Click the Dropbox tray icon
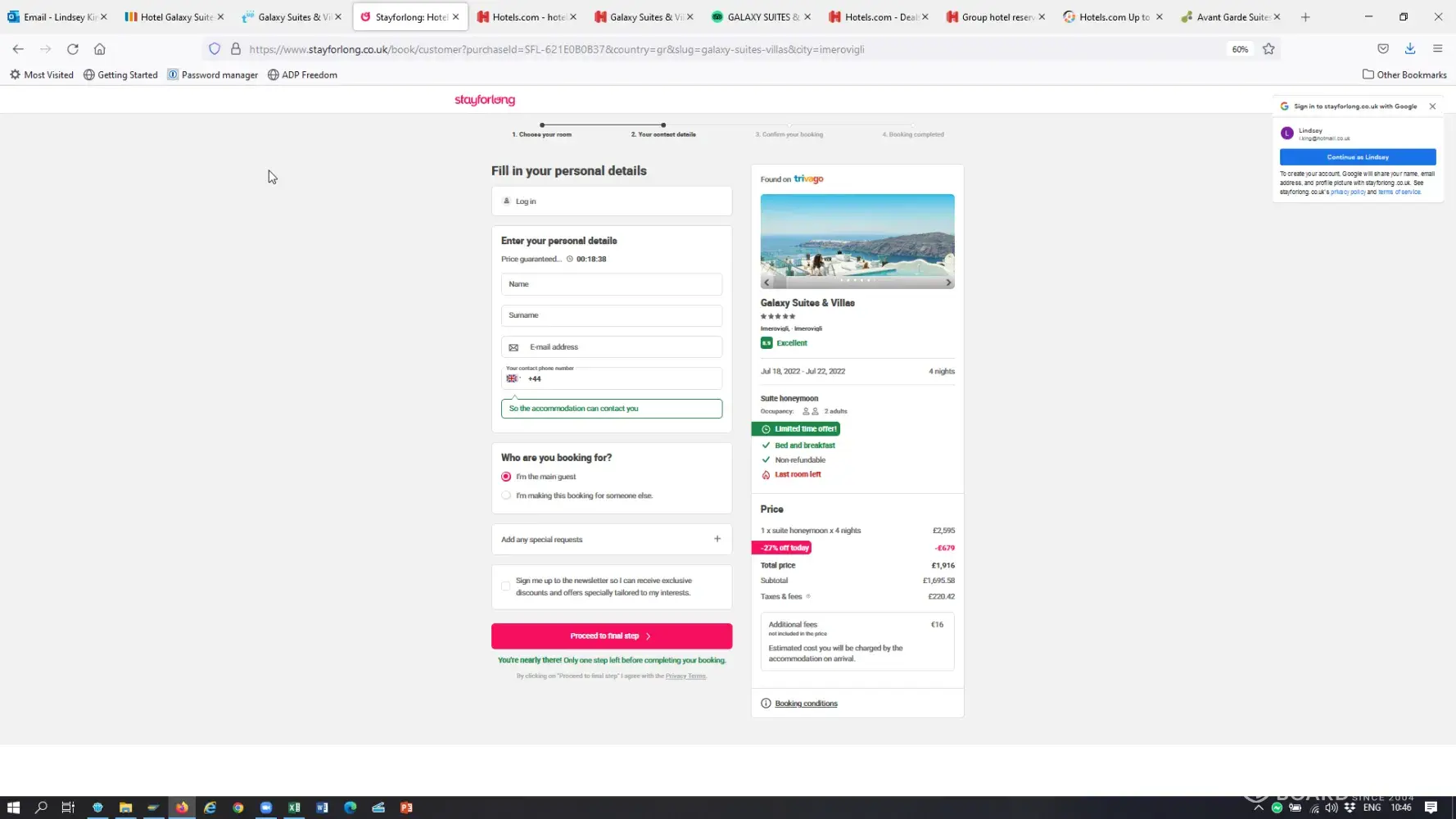The image size is (1456, 819). [x=1350, y=808]
